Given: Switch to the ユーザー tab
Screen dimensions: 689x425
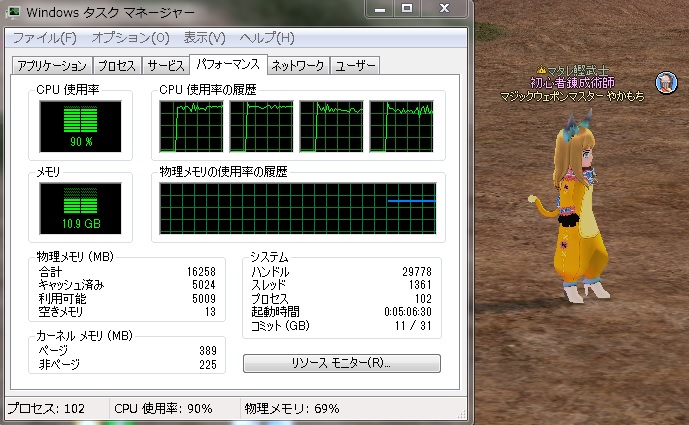Looking at the screenshot, I should coord(355,66).
